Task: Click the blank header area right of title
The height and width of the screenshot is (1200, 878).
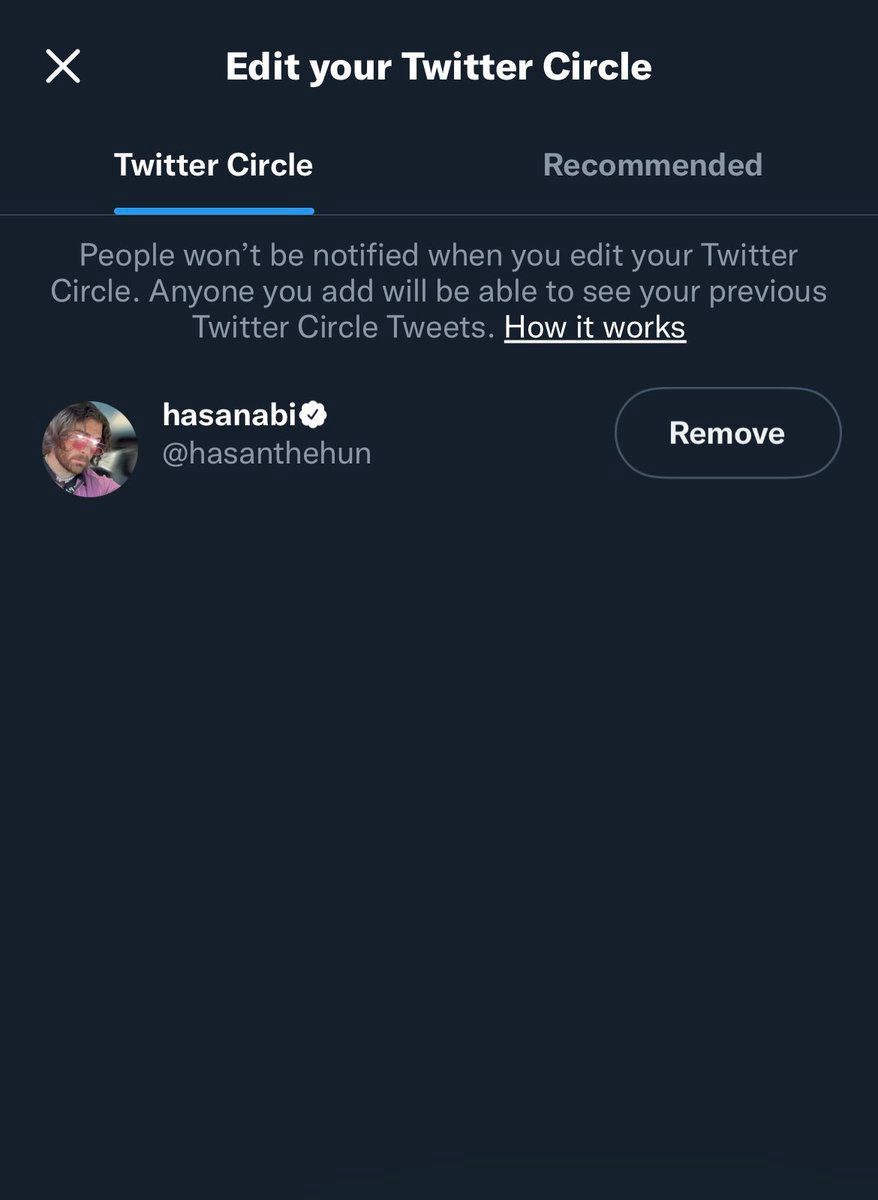Action: (760, 67)
